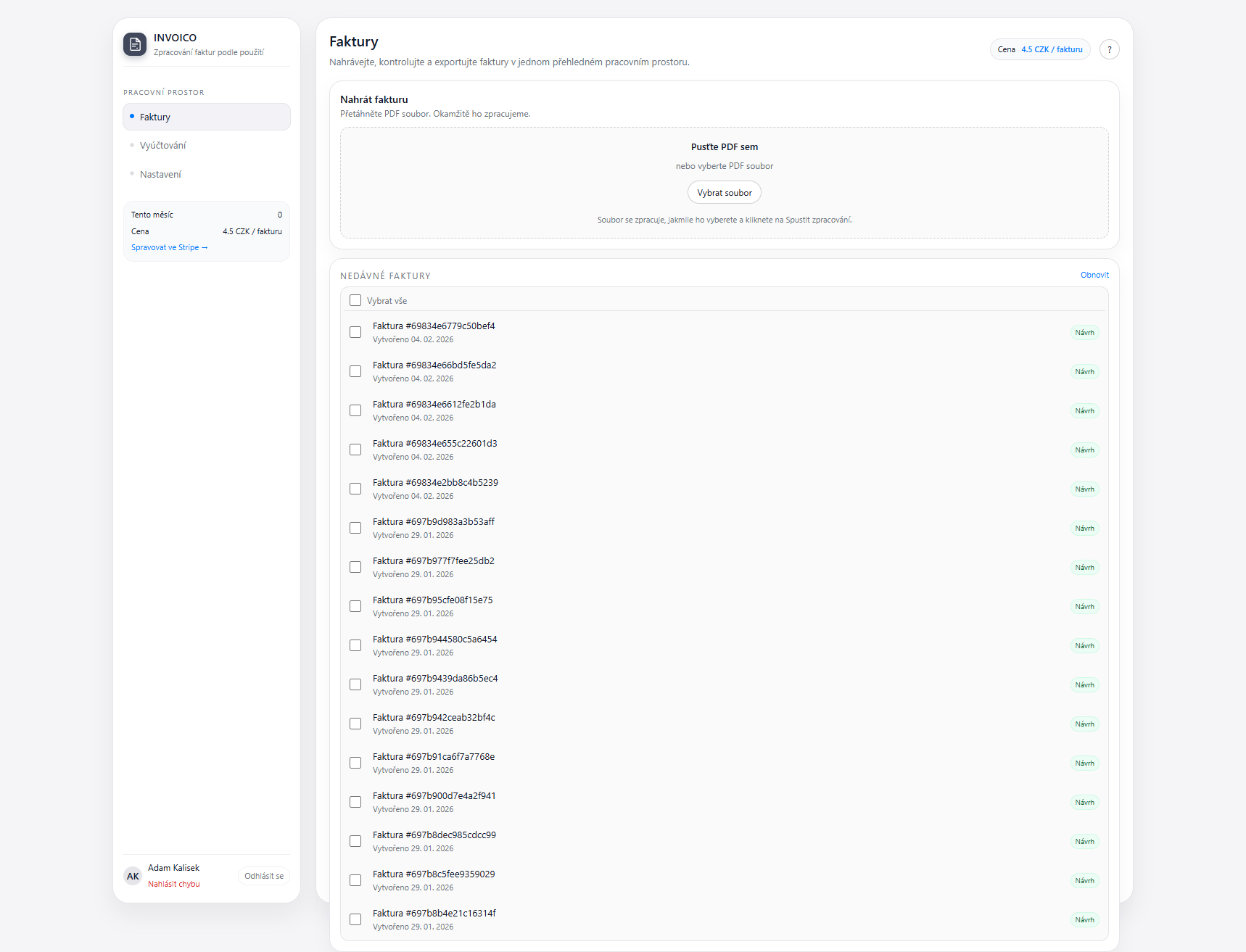The height and width of the screenshot is (952, 1246).
Task: Select checkbox for invoice #69834e66bd5fe5da2
Action: click(355, 371)
